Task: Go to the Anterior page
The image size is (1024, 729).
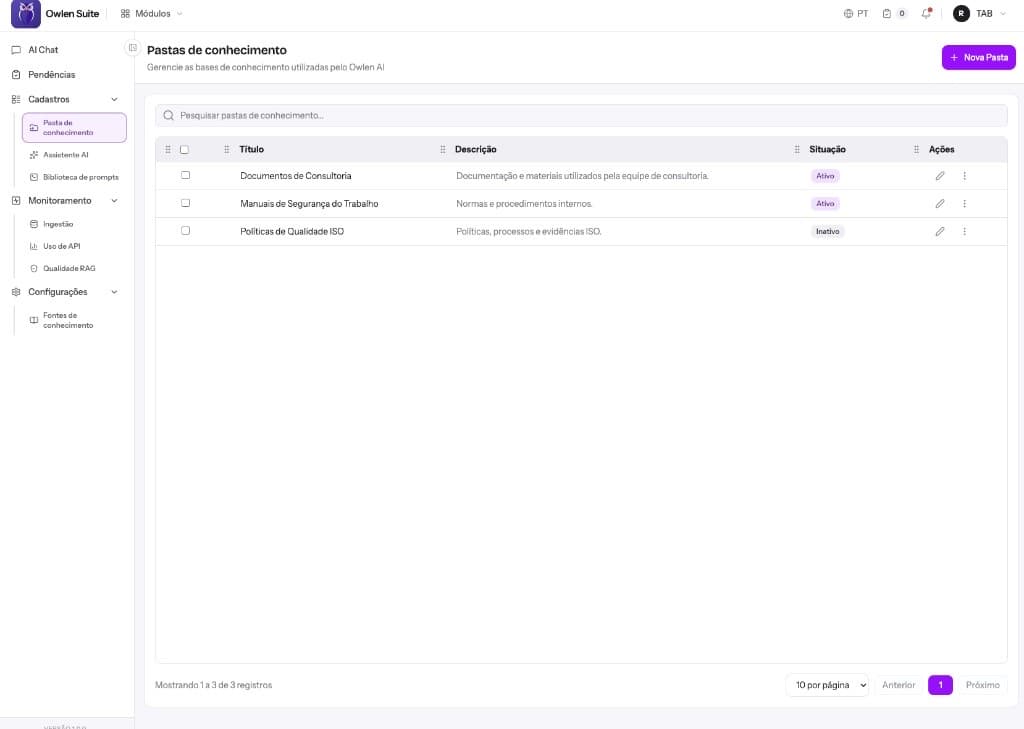Action: tap(899, 685)
